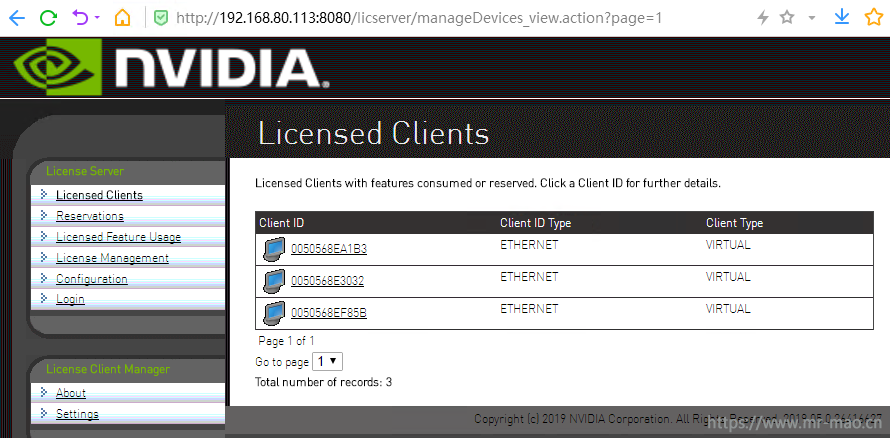This screenshot has width=890, height=438.
Task: Click ETHERNET in row 0050568EF85B
Action: pyautogui.click(x=529, y=309)
